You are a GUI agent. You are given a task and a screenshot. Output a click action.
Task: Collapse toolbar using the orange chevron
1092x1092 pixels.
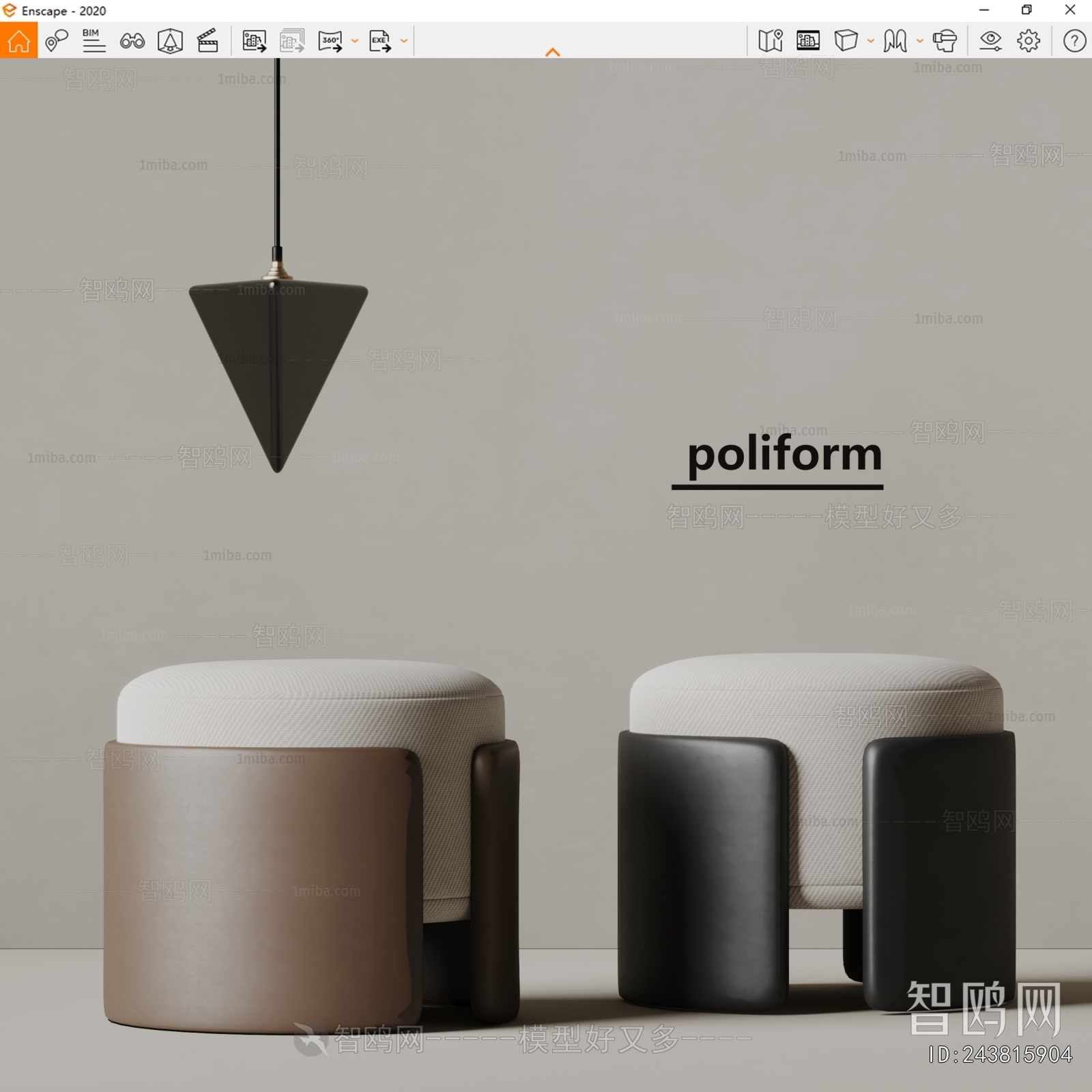553,52
